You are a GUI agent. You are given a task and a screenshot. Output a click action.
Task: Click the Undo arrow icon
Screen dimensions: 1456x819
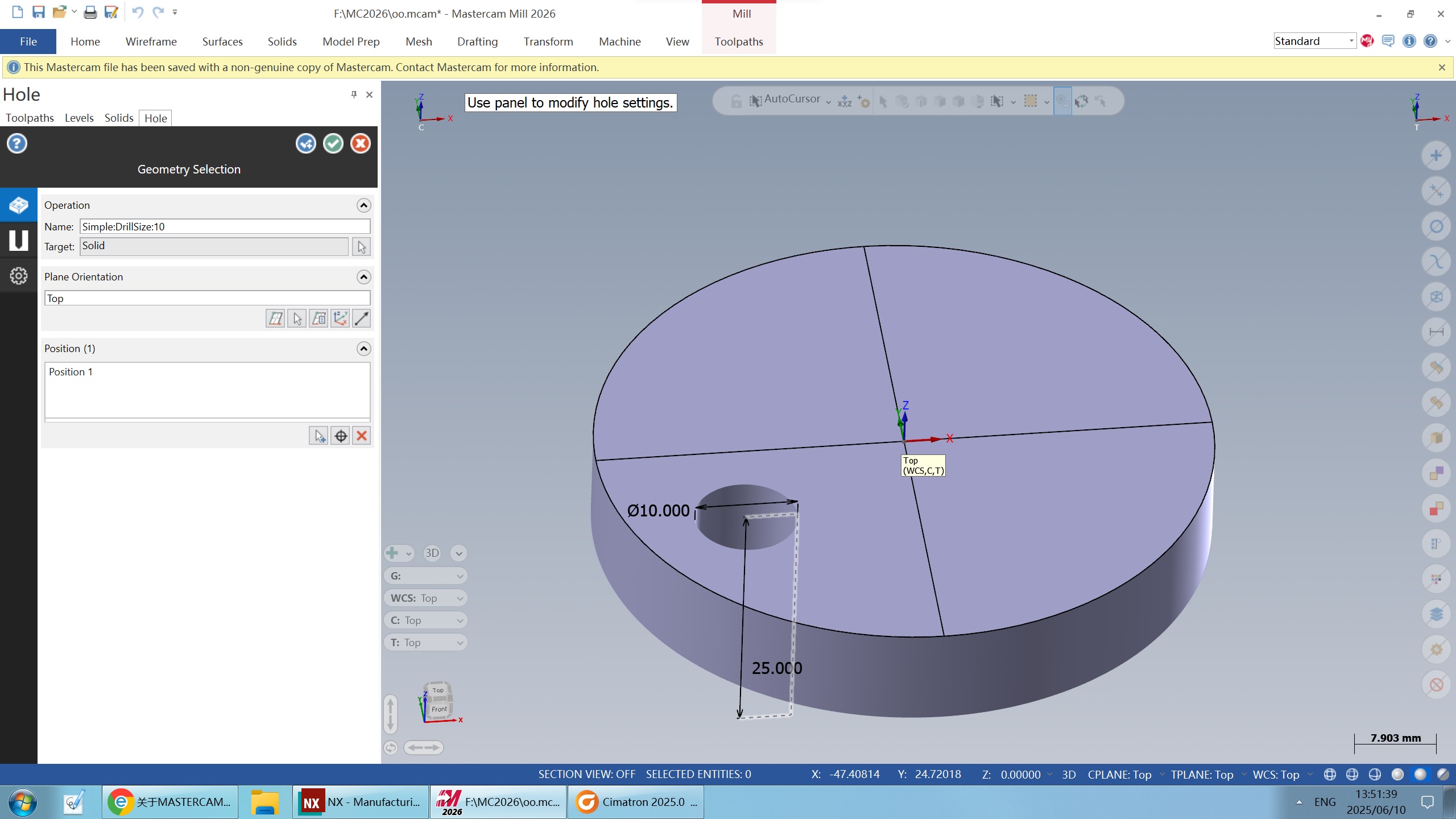[138, 12]
